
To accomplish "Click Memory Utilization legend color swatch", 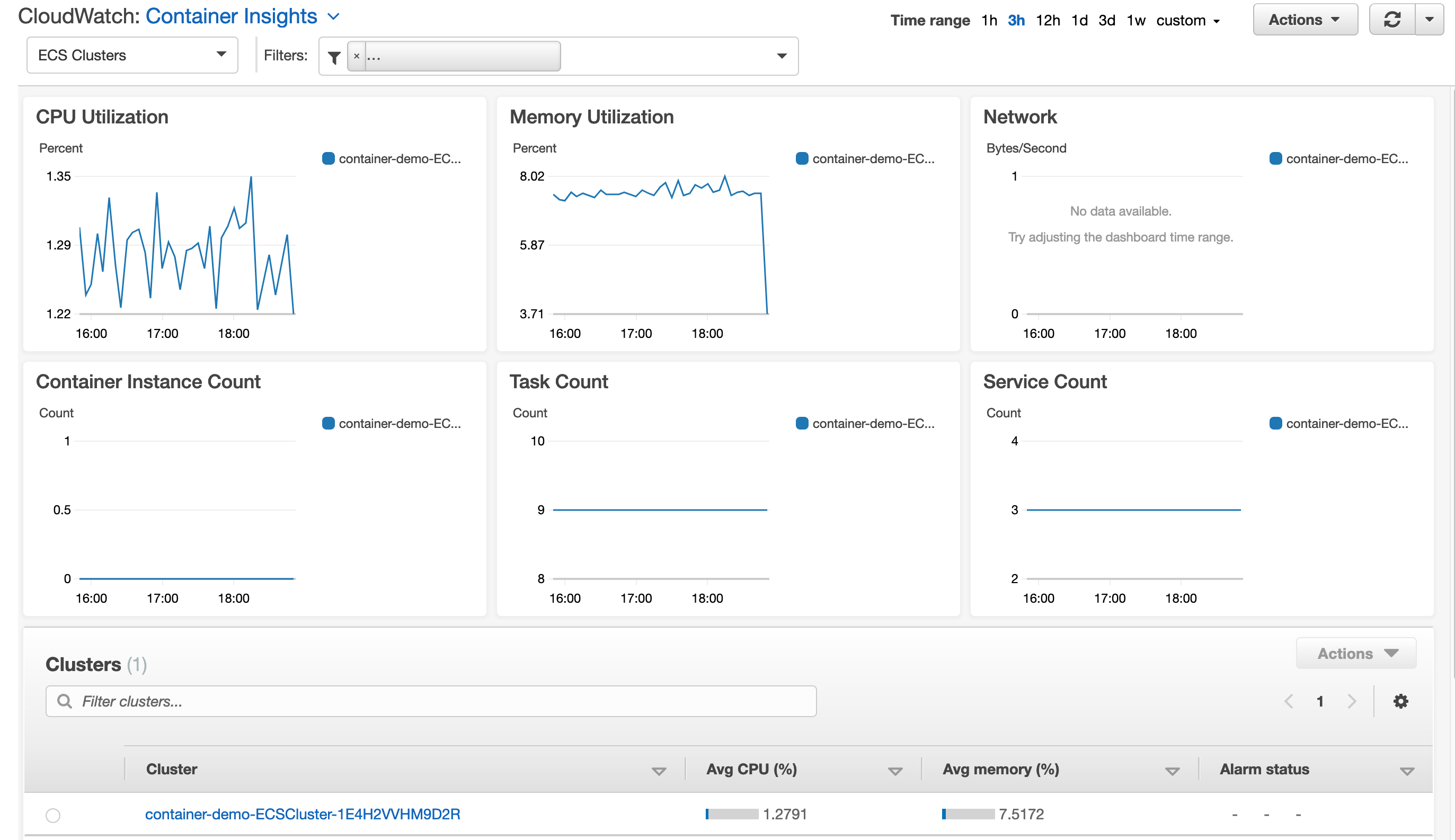I will [802, 159].
